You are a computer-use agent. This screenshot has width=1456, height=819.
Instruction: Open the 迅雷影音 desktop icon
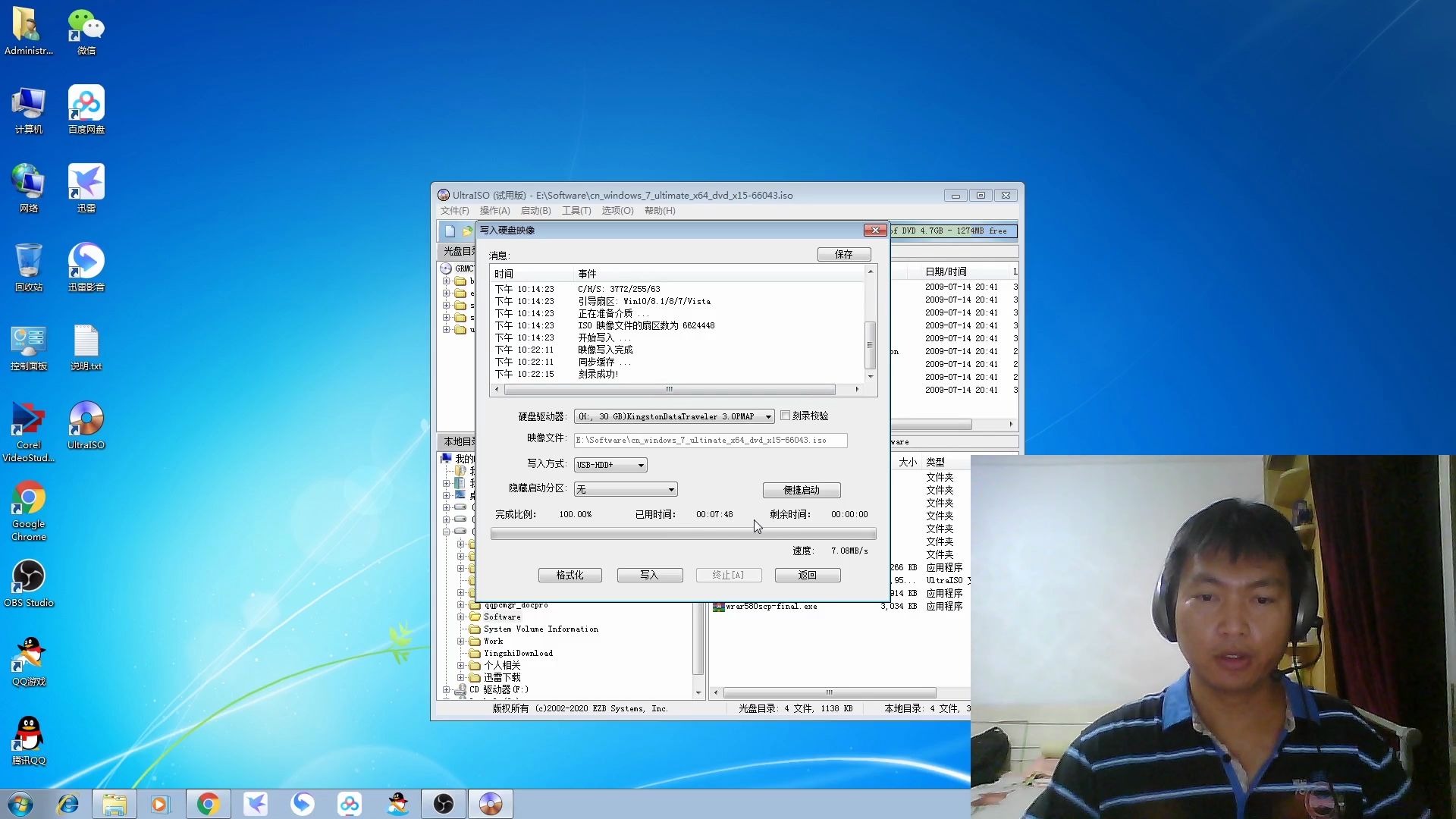pyautogui.click(x=86, y=268)
